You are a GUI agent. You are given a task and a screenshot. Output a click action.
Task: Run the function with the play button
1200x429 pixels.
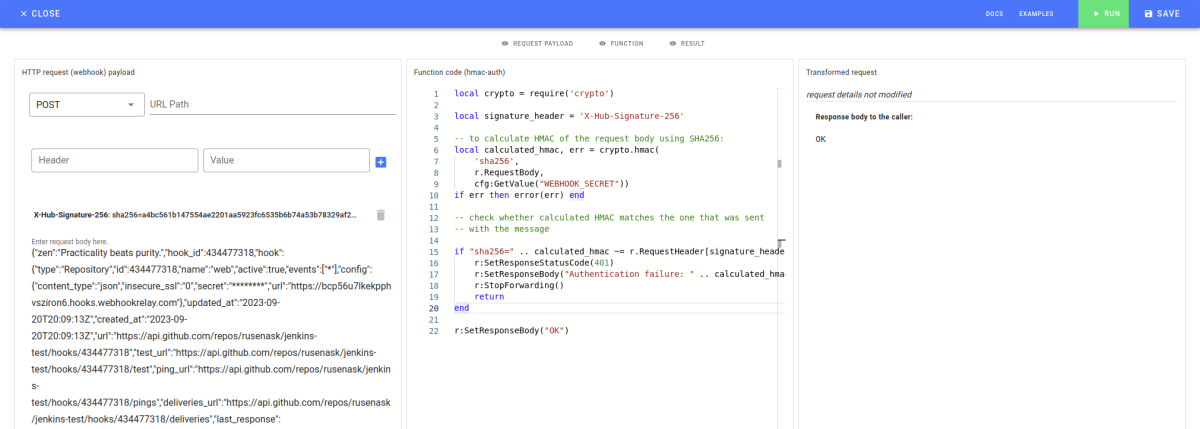coord(1103,14)
